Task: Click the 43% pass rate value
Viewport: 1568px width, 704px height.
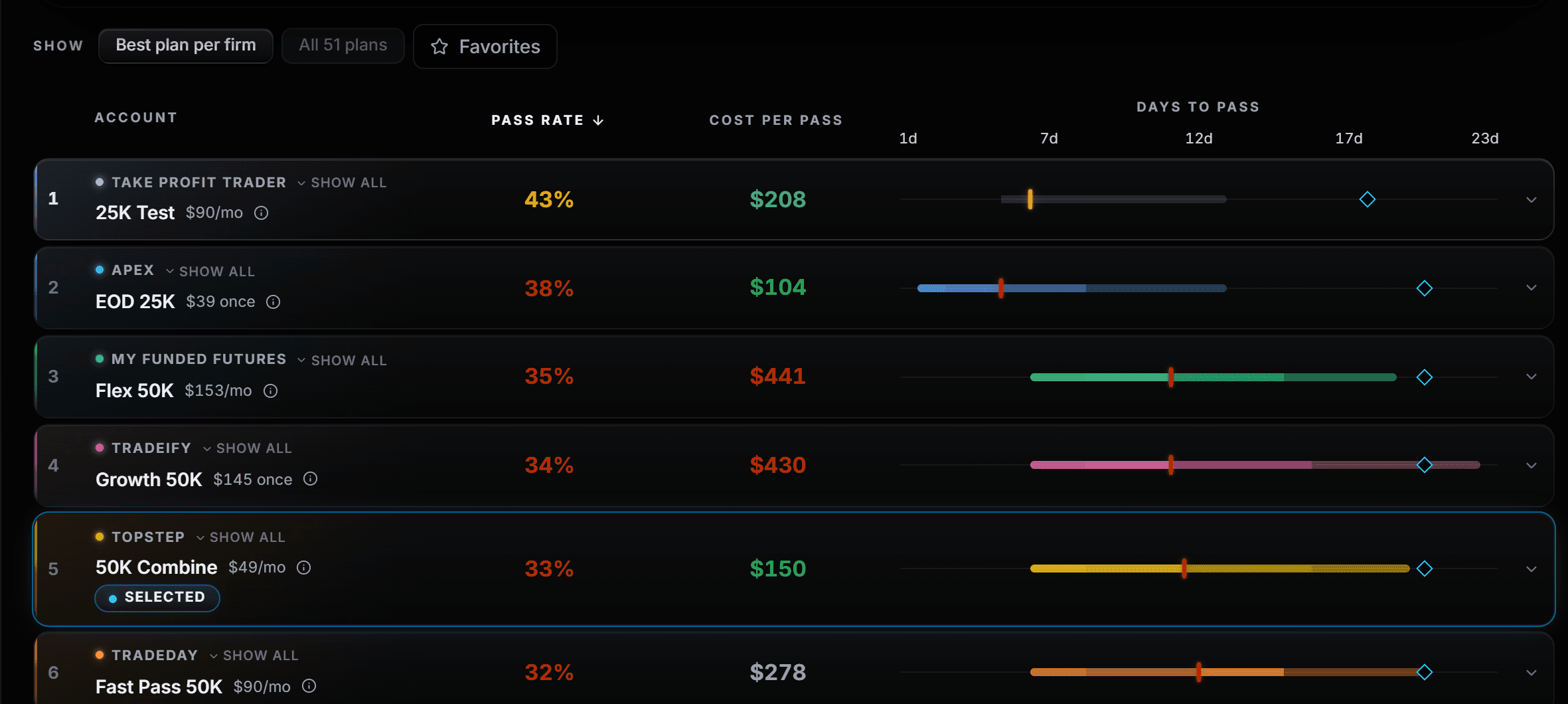Action: coord(549,199)
